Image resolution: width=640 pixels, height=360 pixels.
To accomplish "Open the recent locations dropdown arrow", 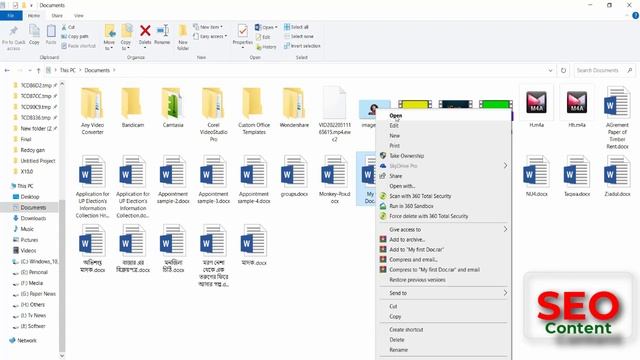I will point(29,70).
